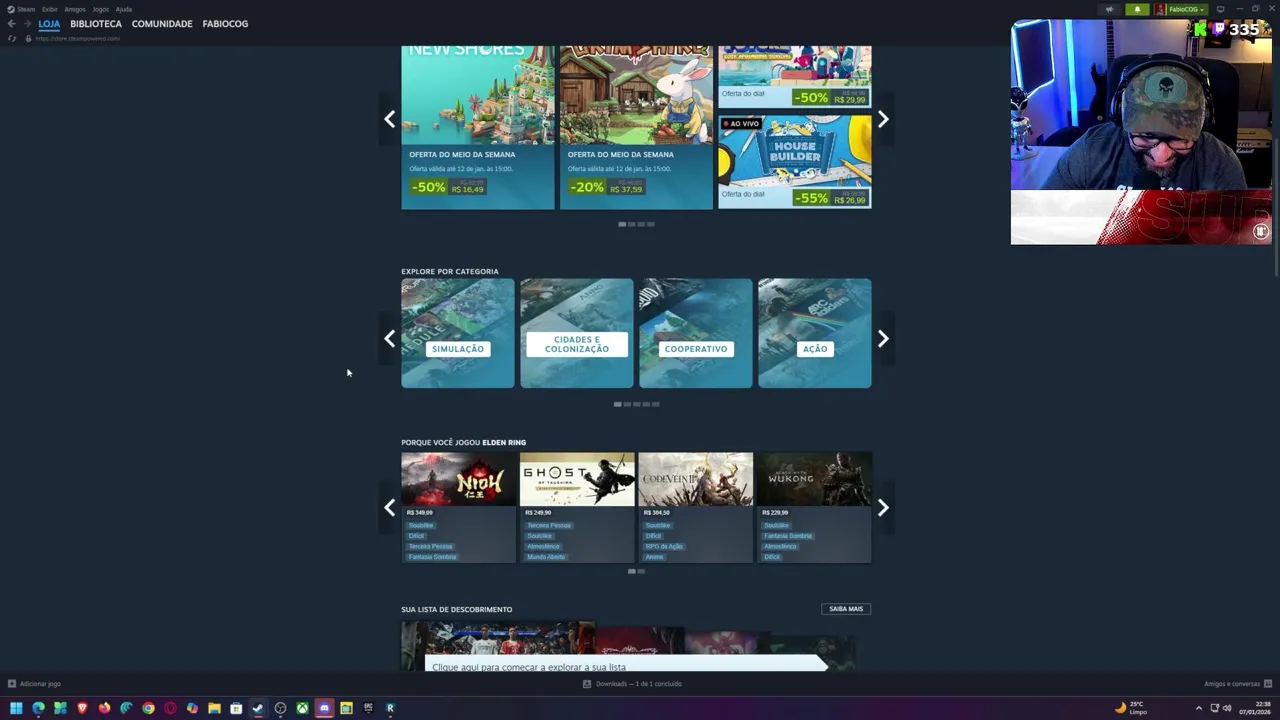Open Steam announcements megaphone icon

pos(1109,9)
